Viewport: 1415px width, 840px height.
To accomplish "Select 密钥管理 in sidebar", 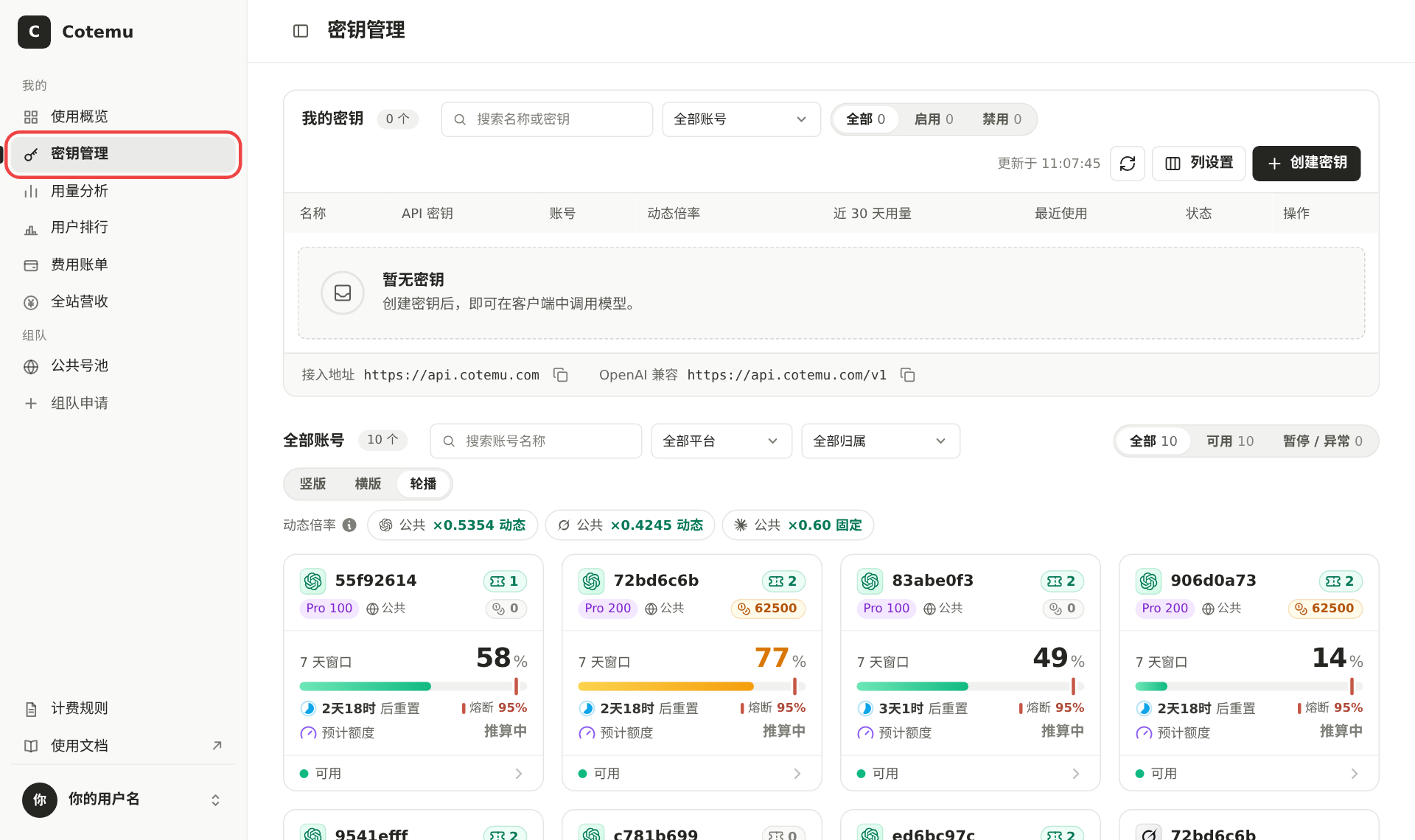I will [122, 154].
